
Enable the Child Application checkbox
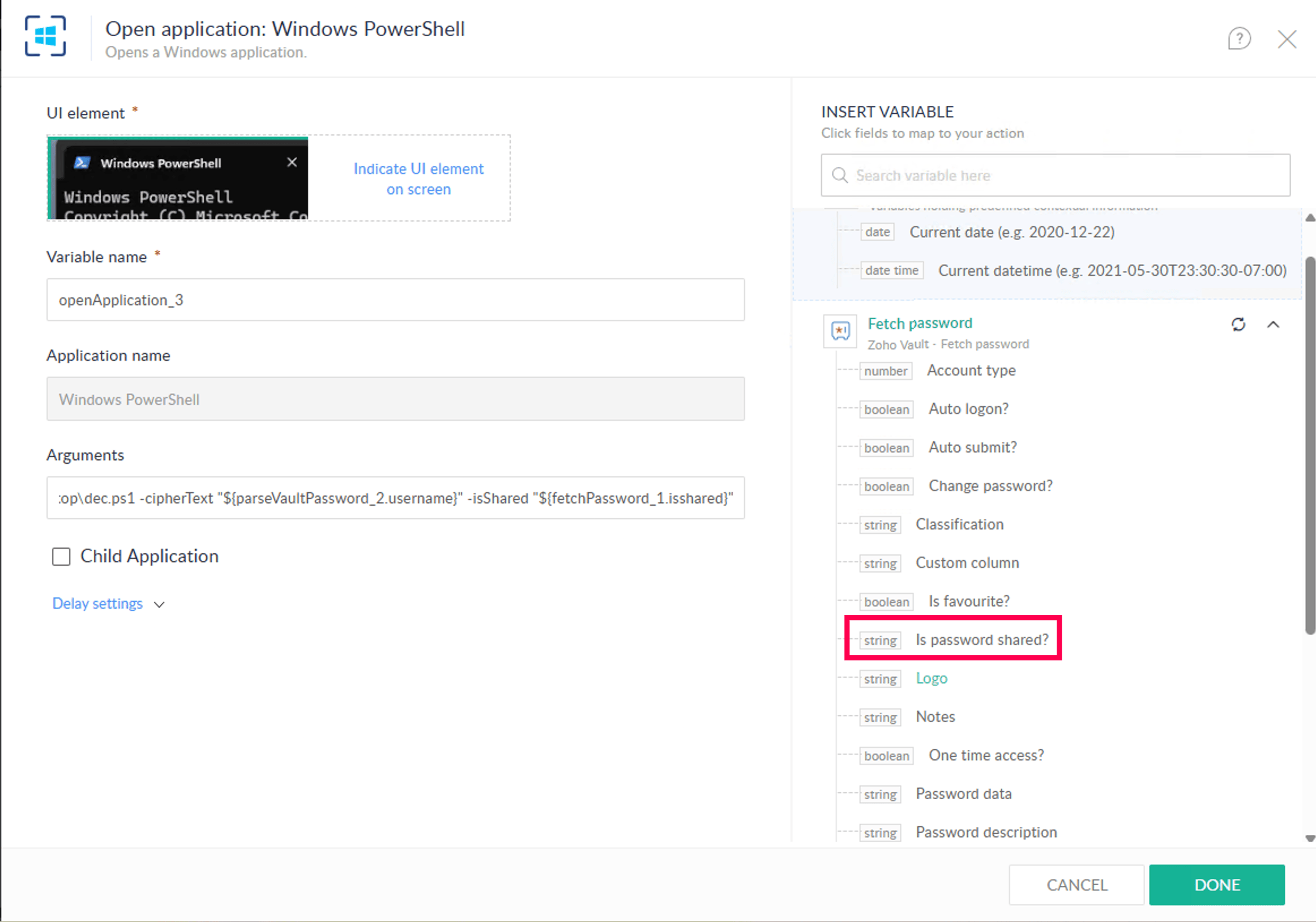point(61,556)
